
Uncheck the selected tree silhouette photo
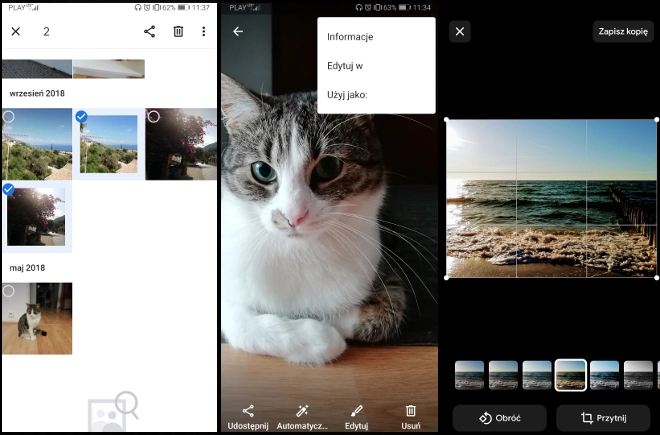point(36,217)
